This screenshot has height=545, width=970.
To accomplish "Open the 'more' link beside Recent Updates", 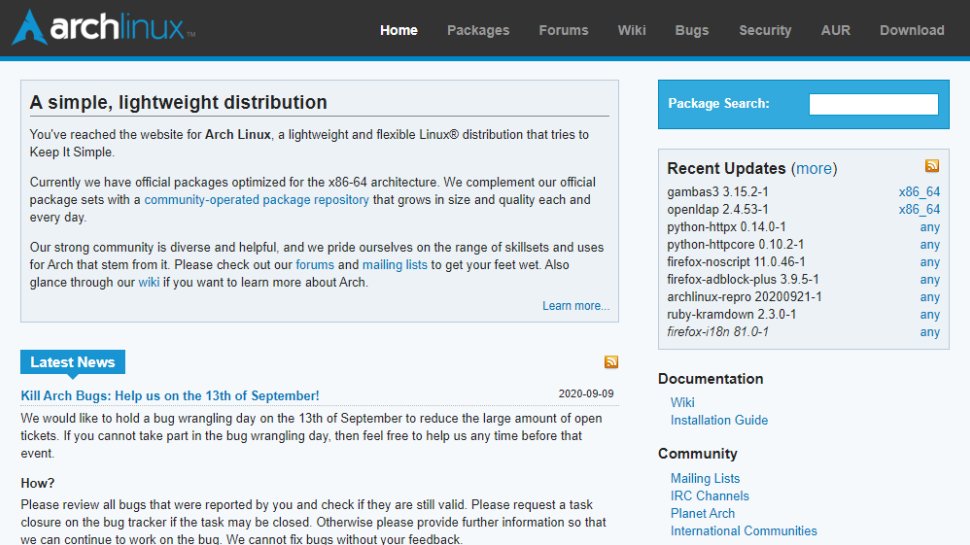I will (x=814, y=169).
